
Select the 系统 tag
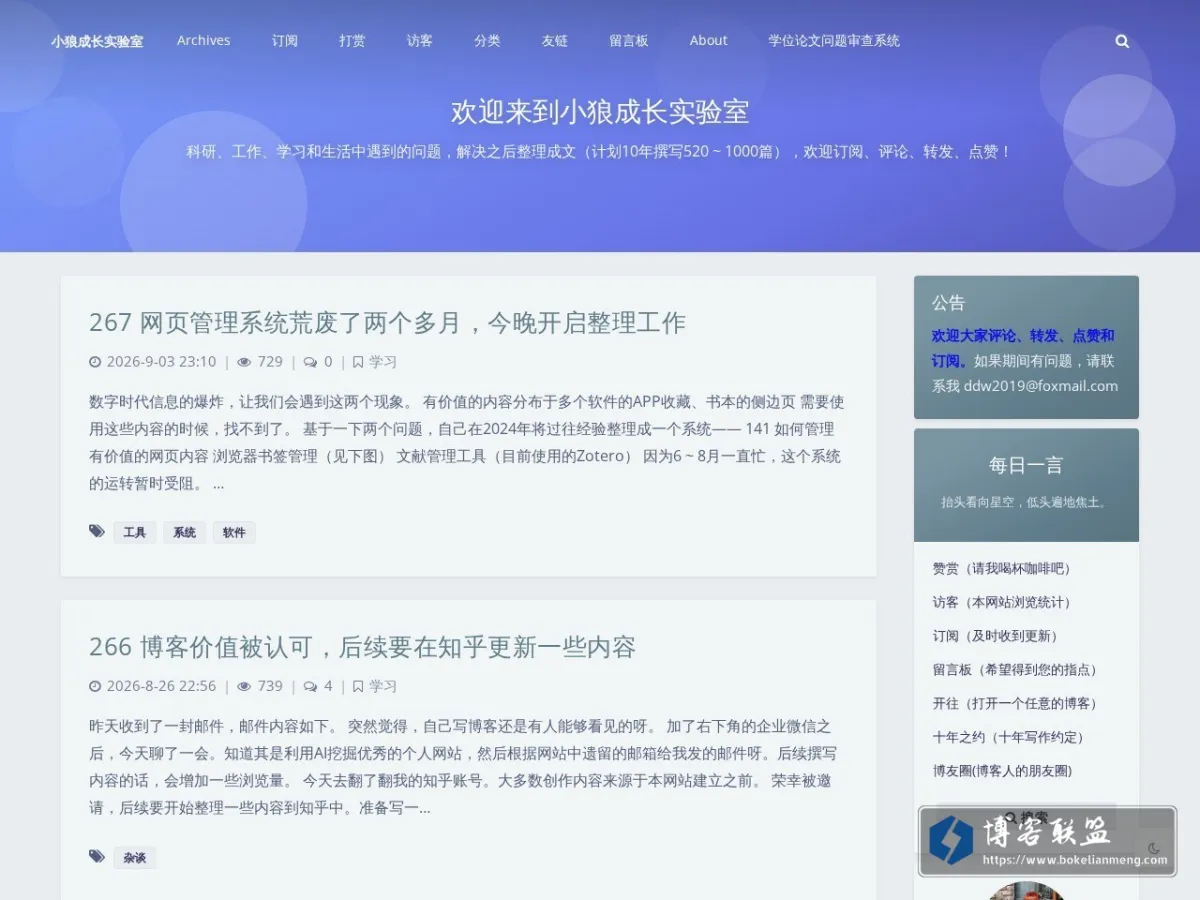click(184, 532)
